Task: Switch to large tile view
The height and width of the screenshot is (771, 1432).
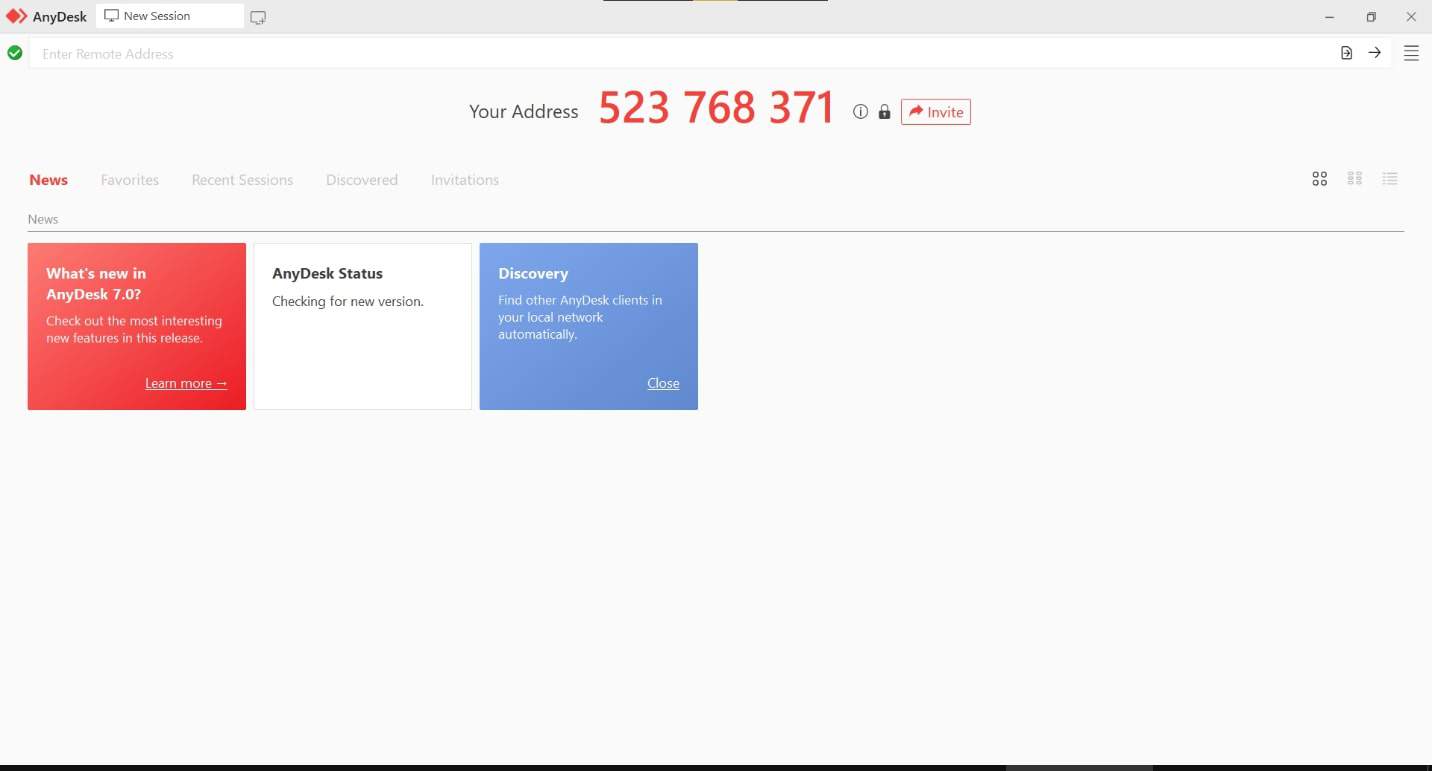Action: point(1320,179)
